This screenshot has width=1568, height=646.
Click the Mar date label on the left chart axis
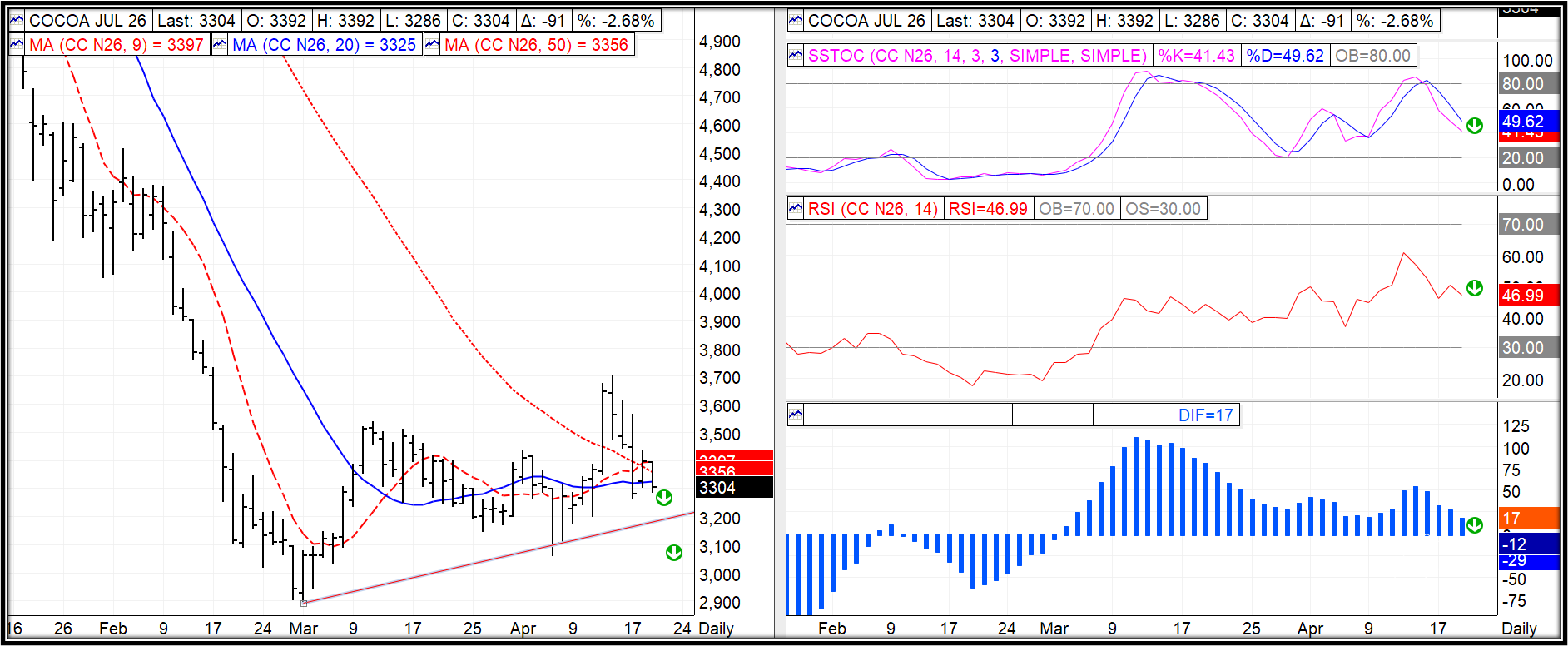point(303,629)
